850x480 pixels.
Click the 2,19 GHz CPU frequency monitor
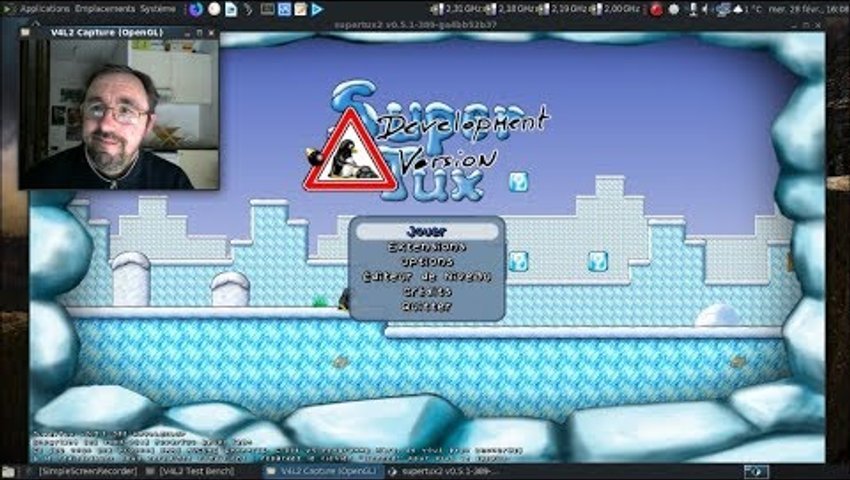click(562, 9)
